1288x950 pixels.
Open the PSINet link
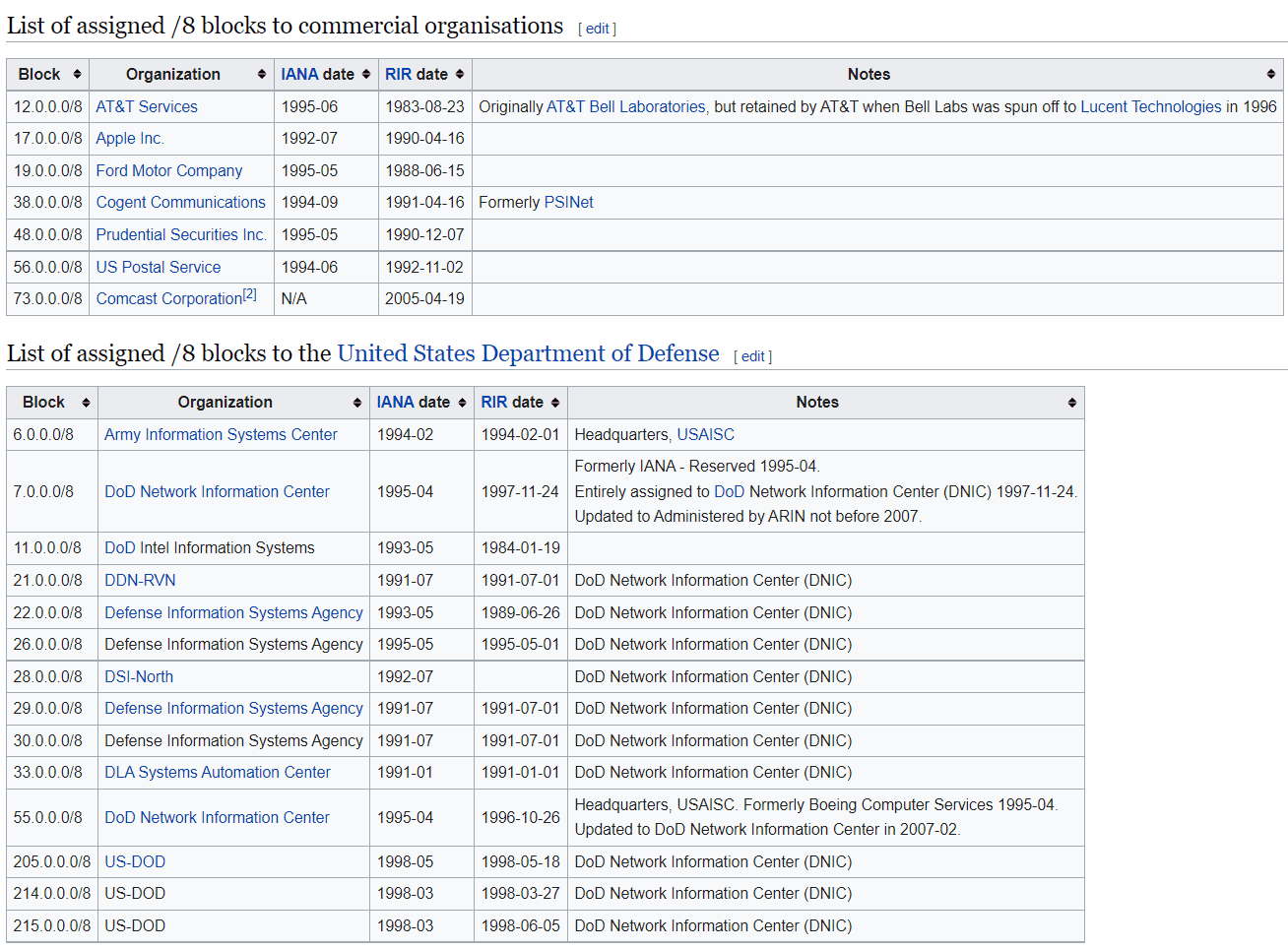click(x=569, y=203)
